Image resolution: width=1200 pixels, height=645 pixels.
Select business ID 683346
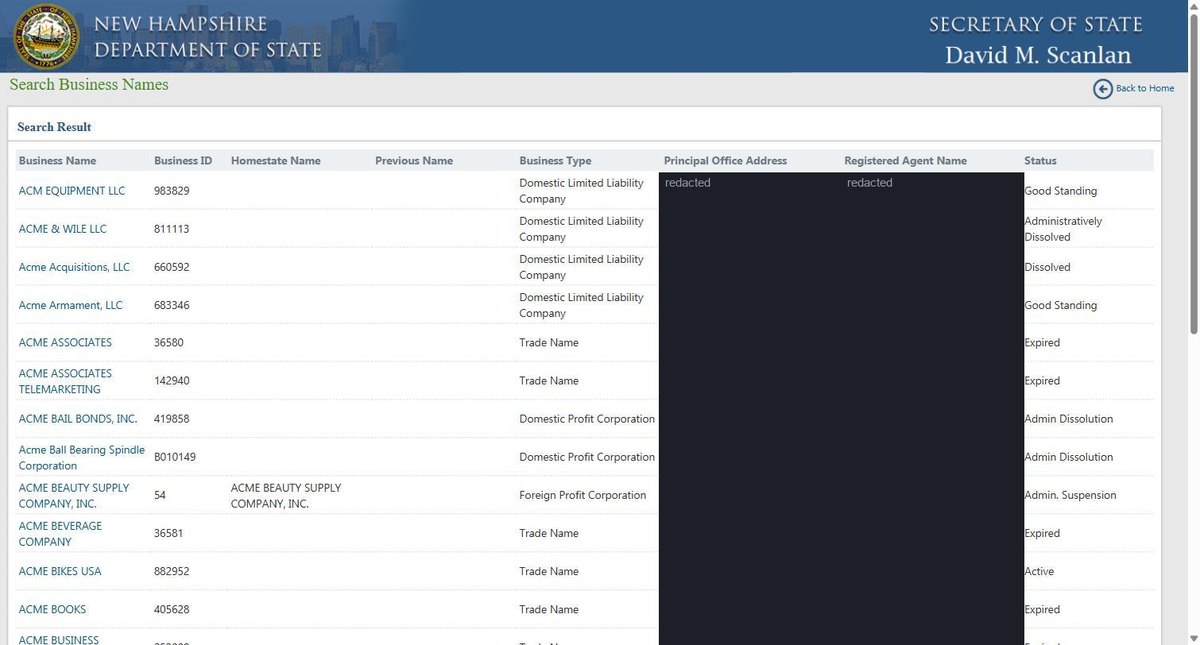click(x=172, y=305)
